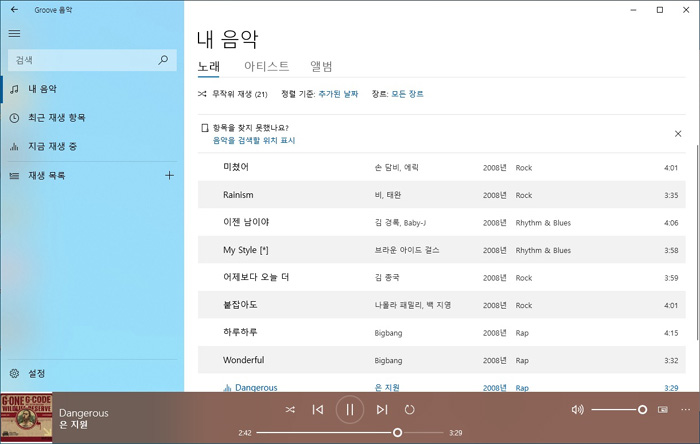Image resolution: width=700 pixels, height=444 pixels.
Task: Open 지금 재생 중 in the sidebar
Action: pos(92,146)
